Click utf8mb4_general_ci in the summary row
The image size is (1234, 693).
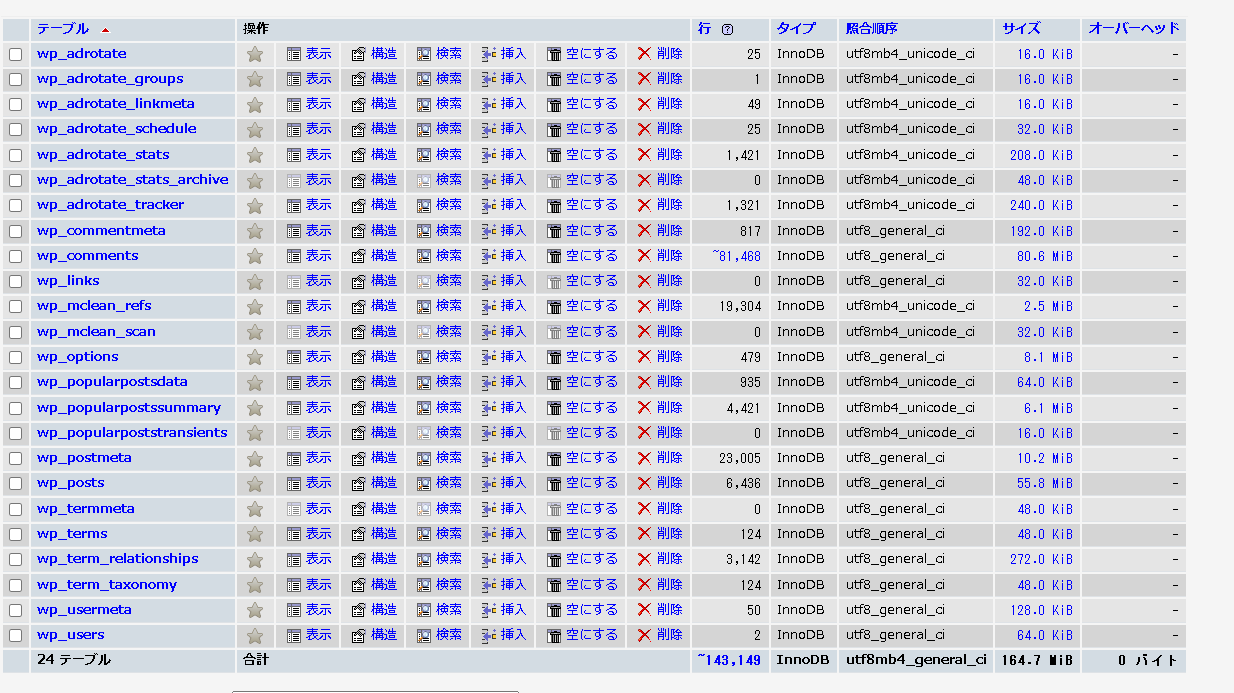(917, 660)
